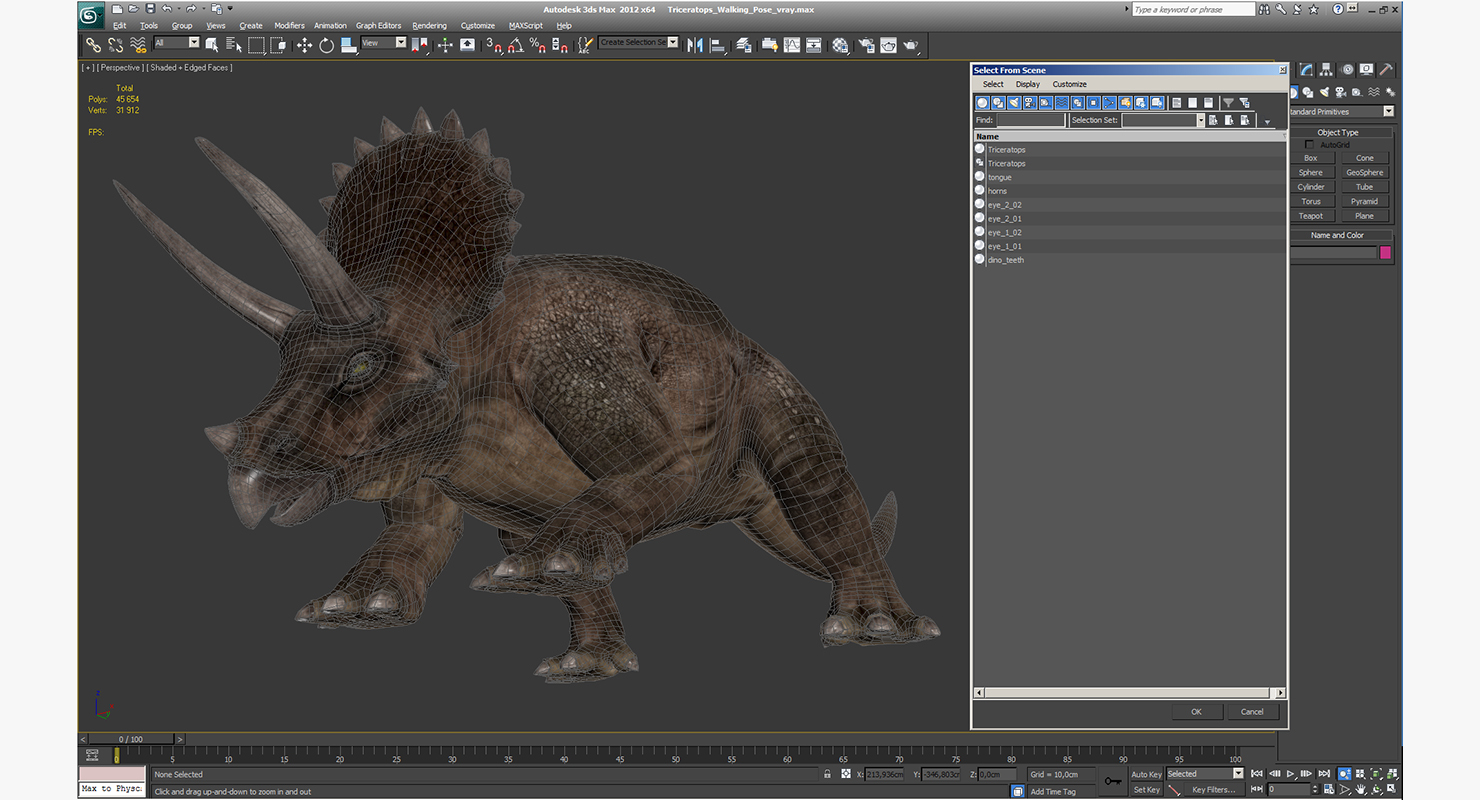Open the Material Editor icon
Viewport: 1480px width, 800px height.
pyautogui.click(x=840, y=45)
